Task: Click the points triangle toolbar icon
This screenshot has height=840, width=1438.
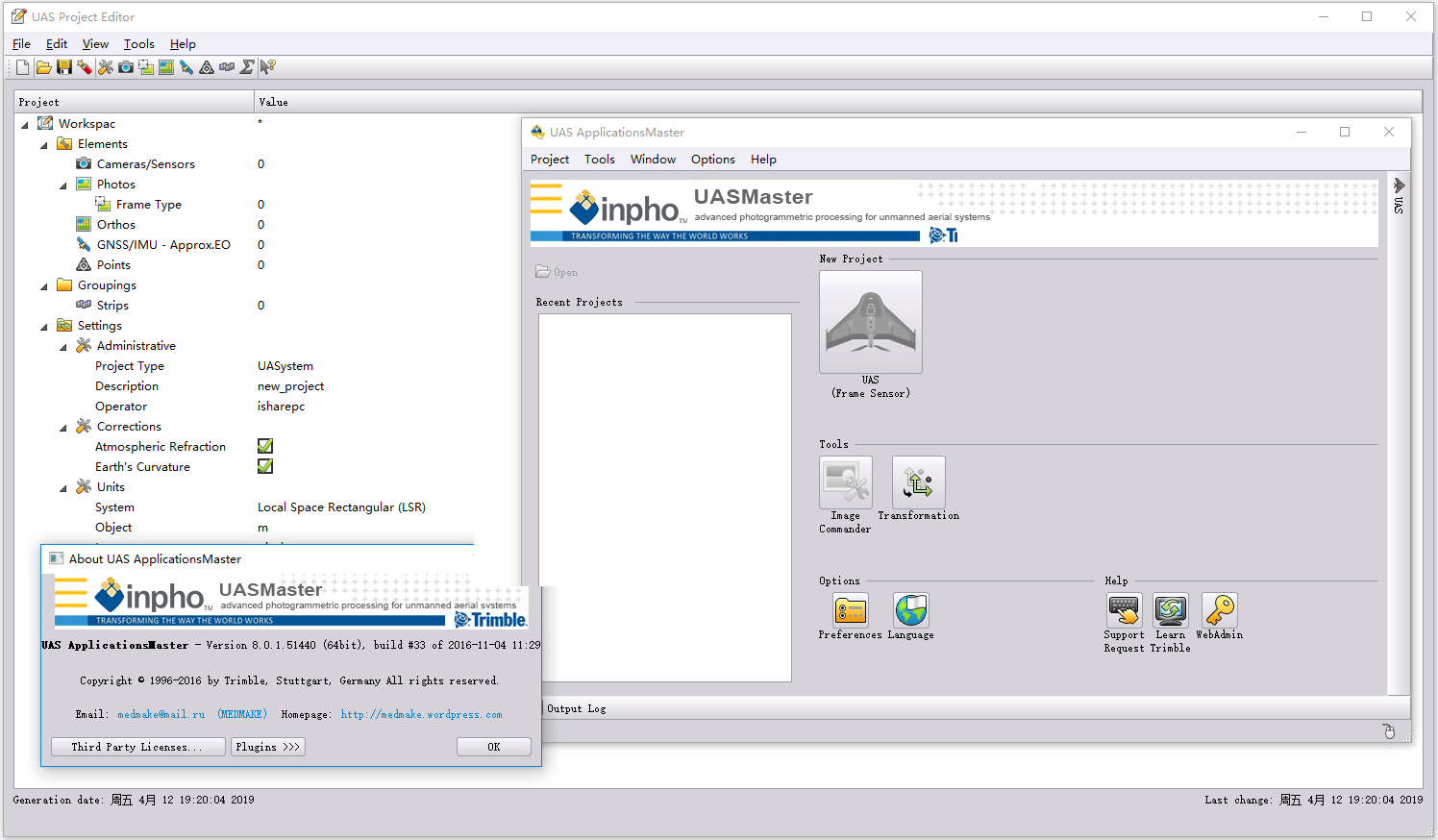Action: [x=207, y=67]
